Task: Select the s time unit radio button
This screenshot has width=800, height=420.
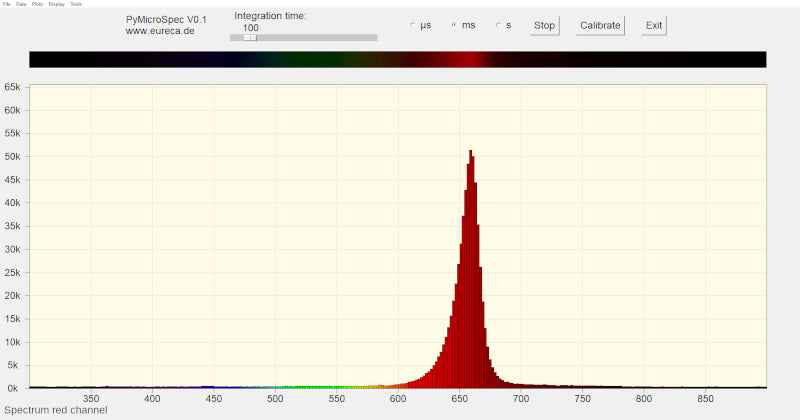Action: [x=499, y=25]
